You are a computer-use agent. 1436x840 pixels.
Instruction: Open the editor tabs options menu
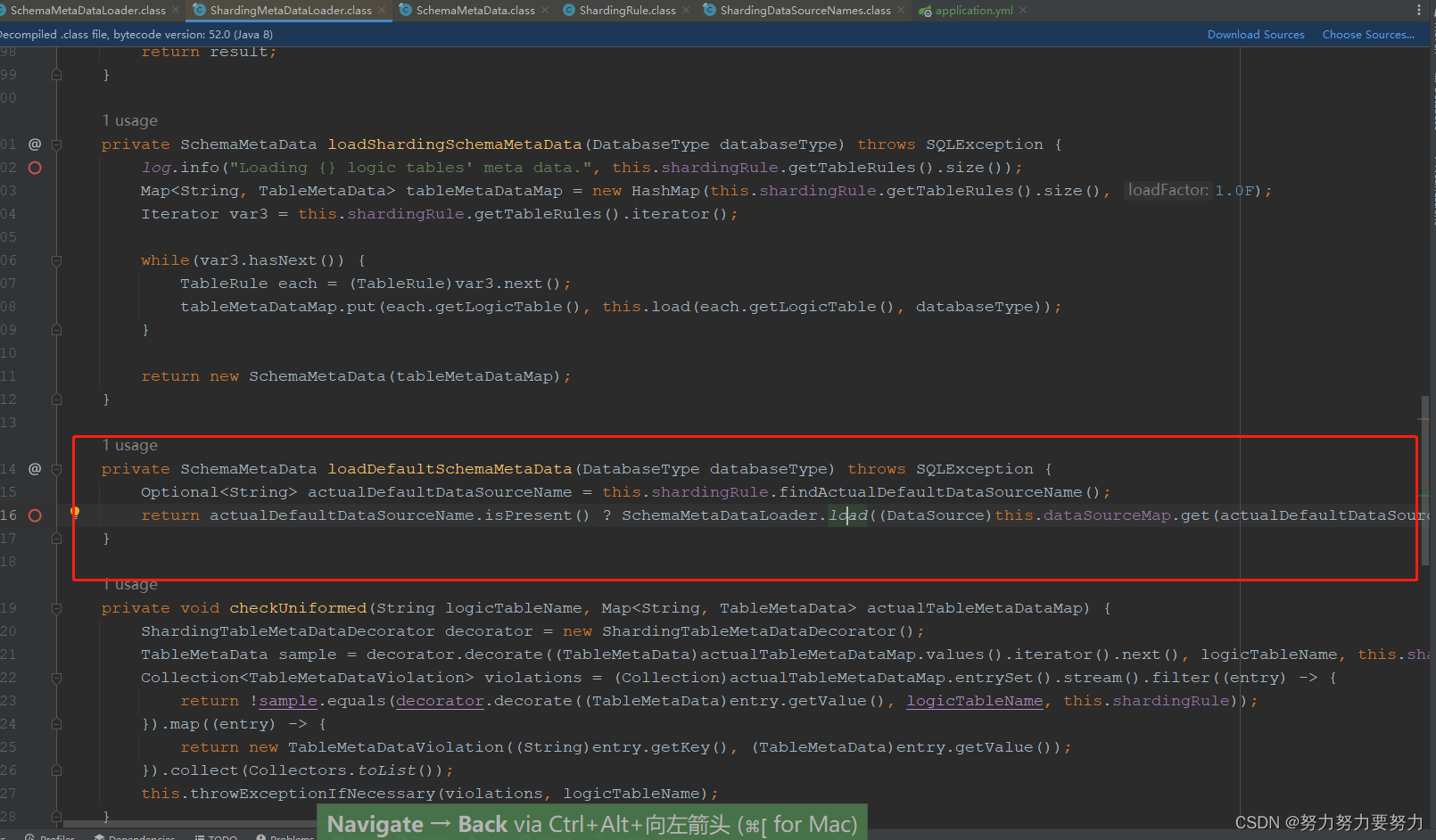(1419, 11)
